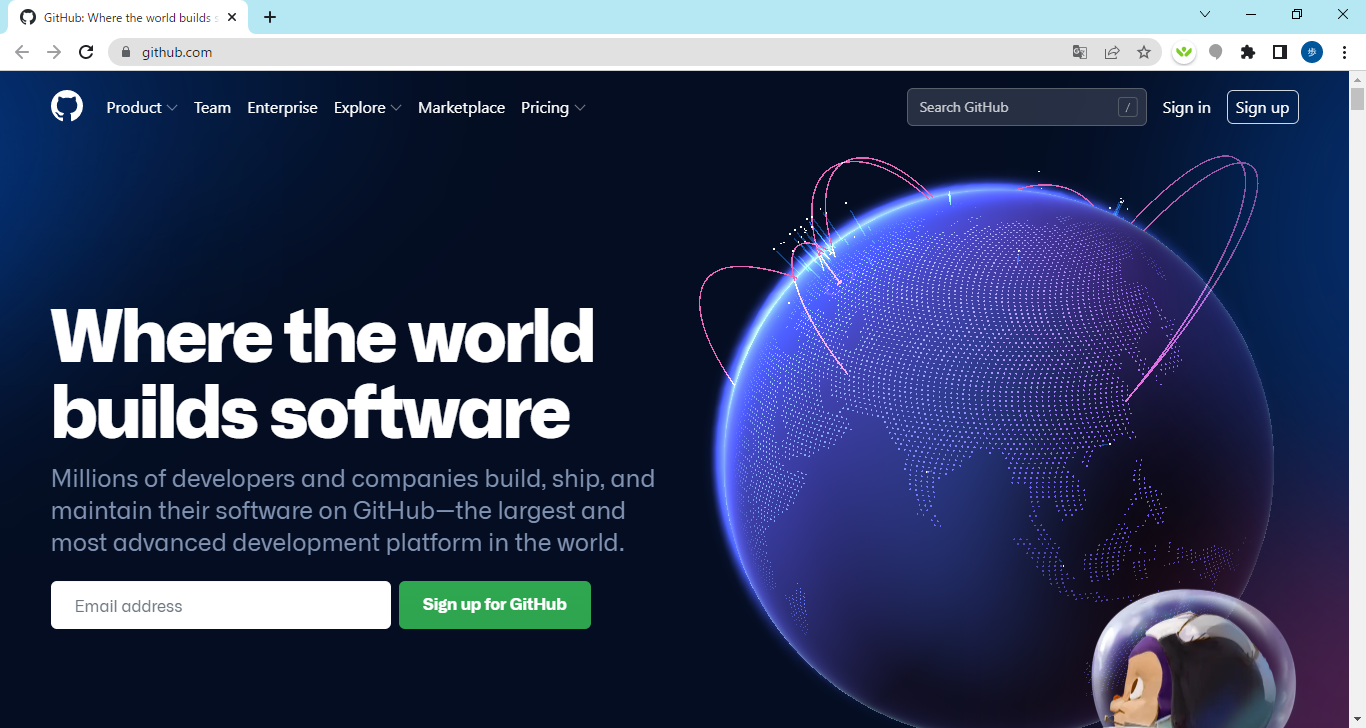Bookmark this page with the star icon
Viewport: 1366px width, 728px height.
click(1144, 52)
